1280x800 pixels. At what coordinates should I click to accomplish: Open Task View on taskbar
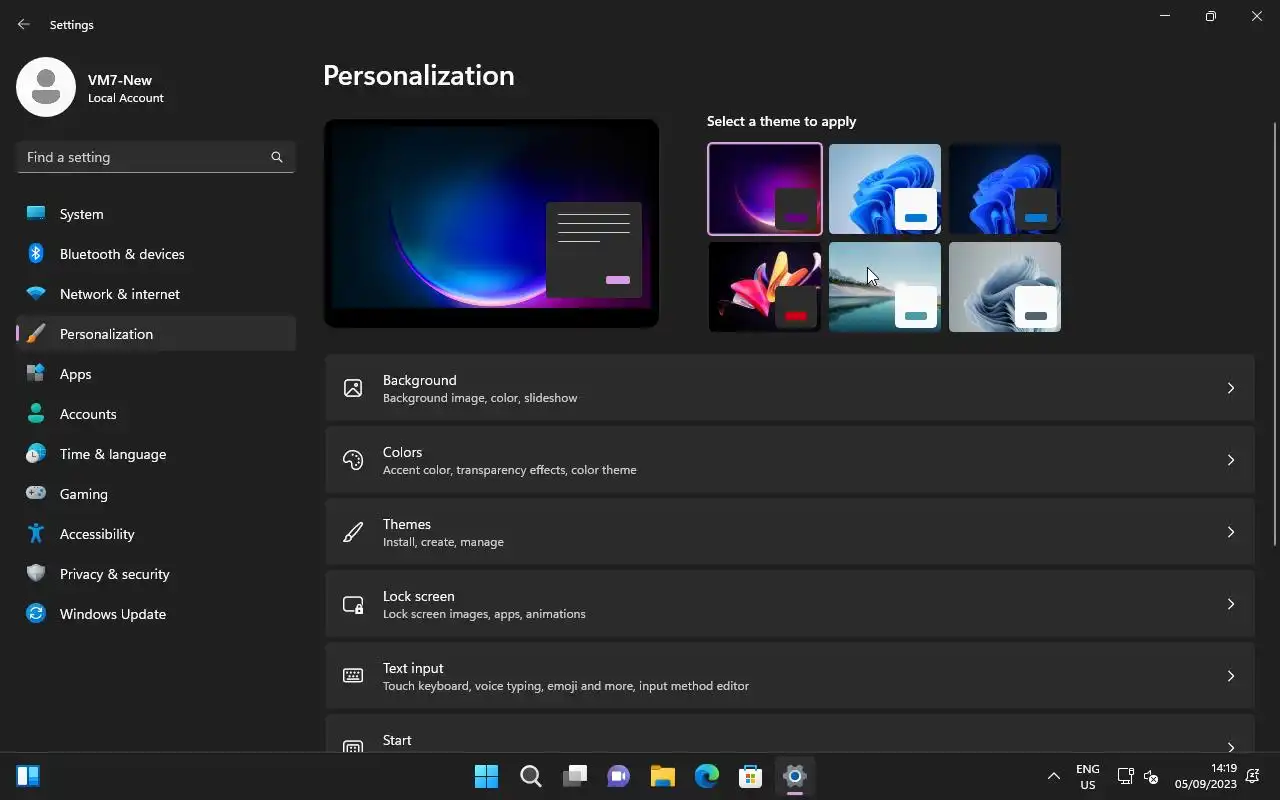click(574, 776)
